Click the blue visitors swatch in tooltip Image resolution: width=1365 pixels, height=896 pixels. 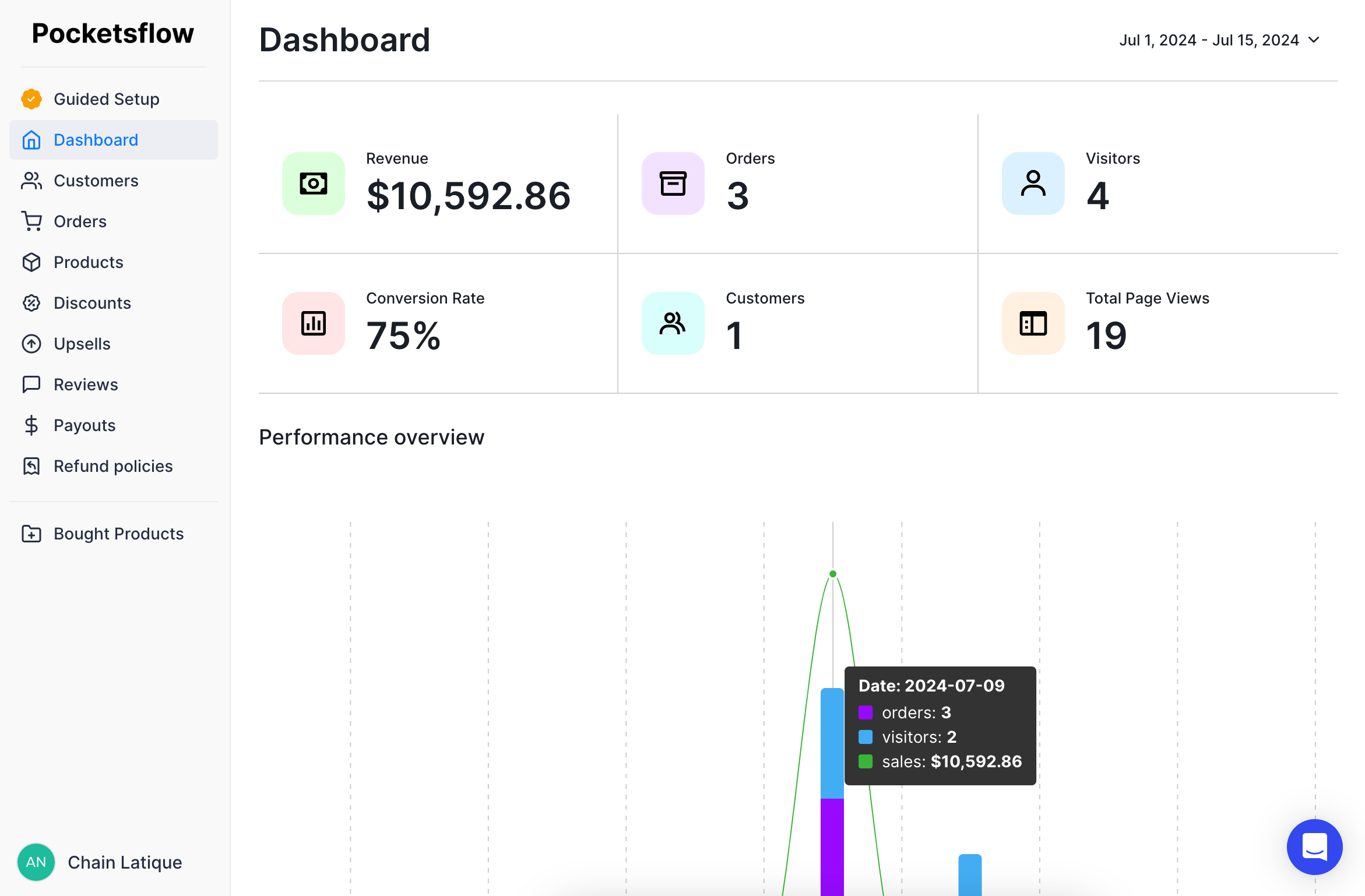click(x=866, y=737)
